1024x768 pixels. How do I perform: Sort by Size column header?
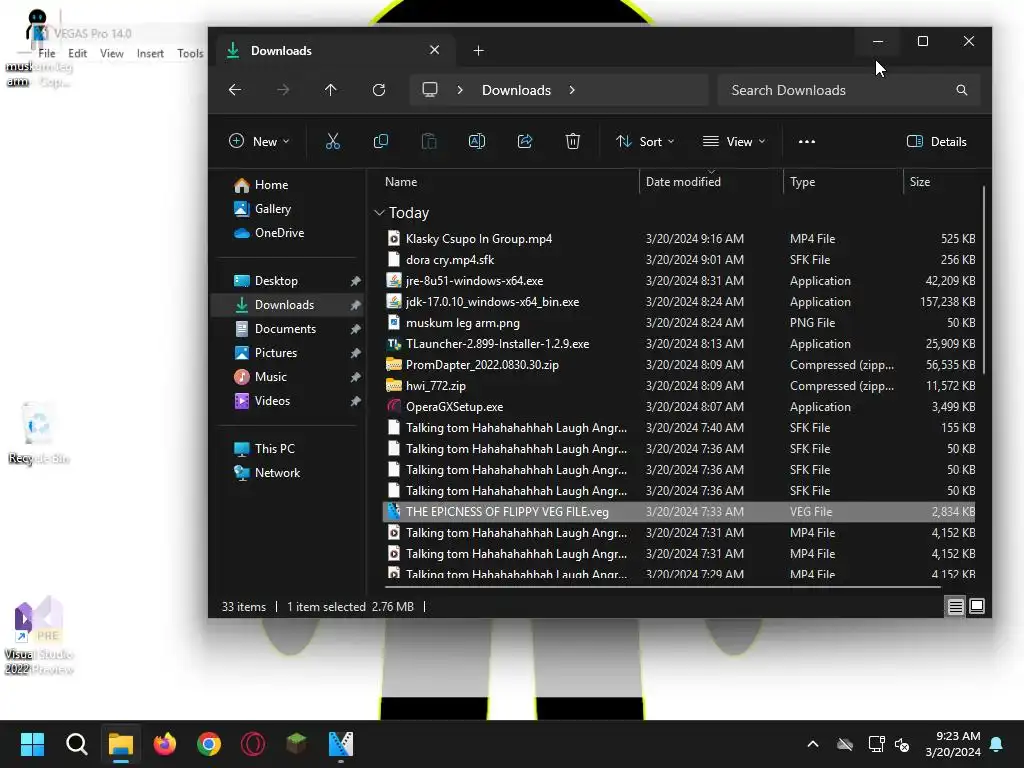coord(942,182)
